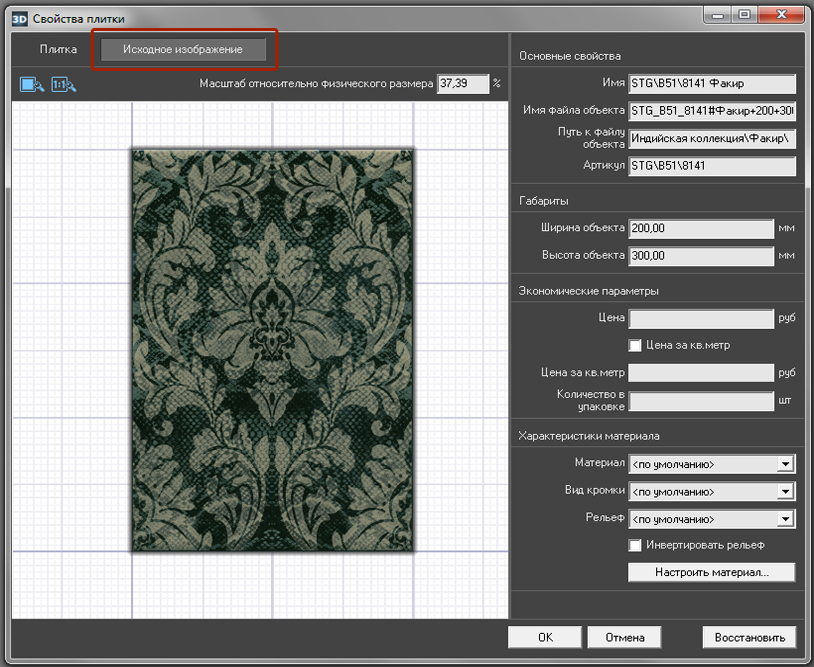This screenshot has height=667, width=814.
Task: Click the Восстановить button
Action: [749, 637]
